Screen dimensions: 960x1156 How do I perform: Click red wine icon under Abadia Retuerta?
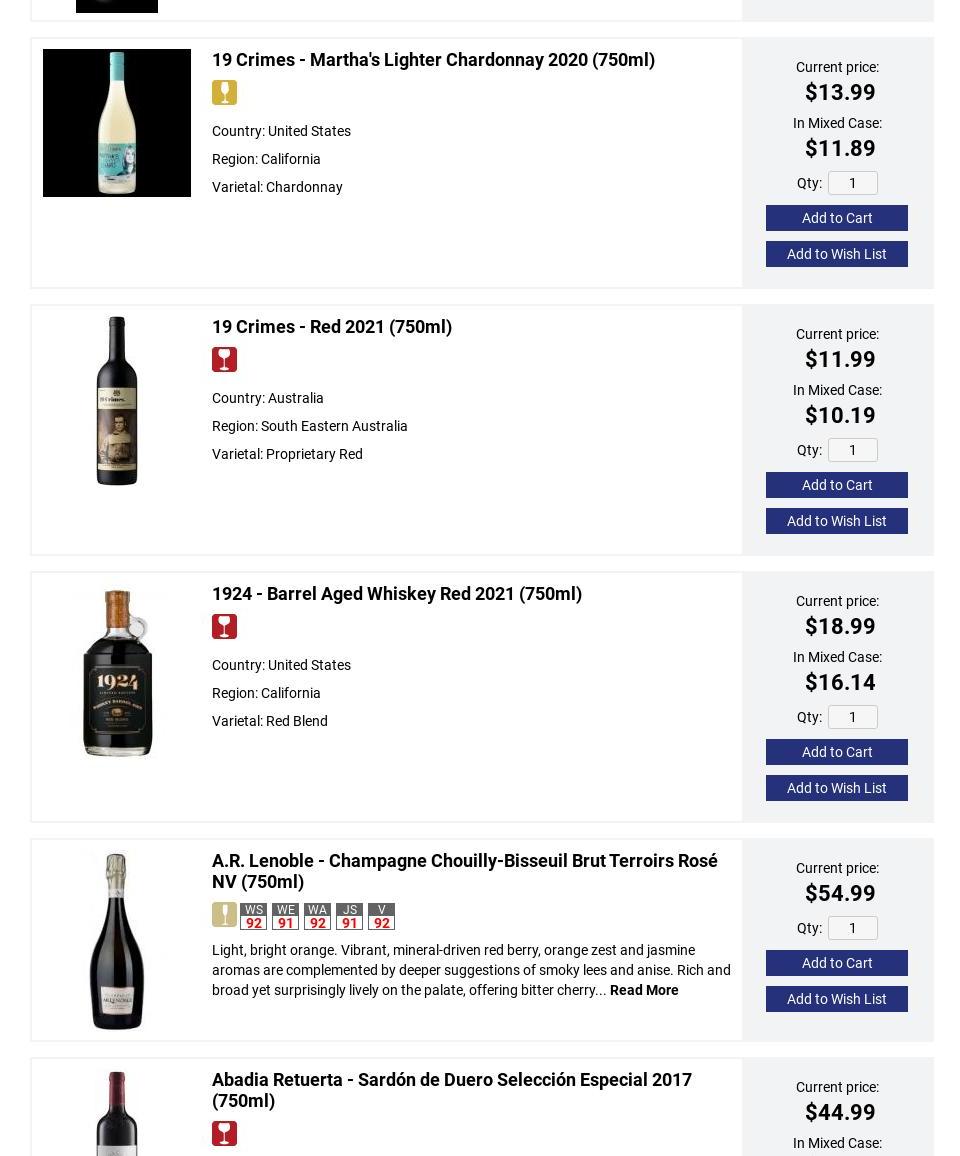pos(224,1134)
